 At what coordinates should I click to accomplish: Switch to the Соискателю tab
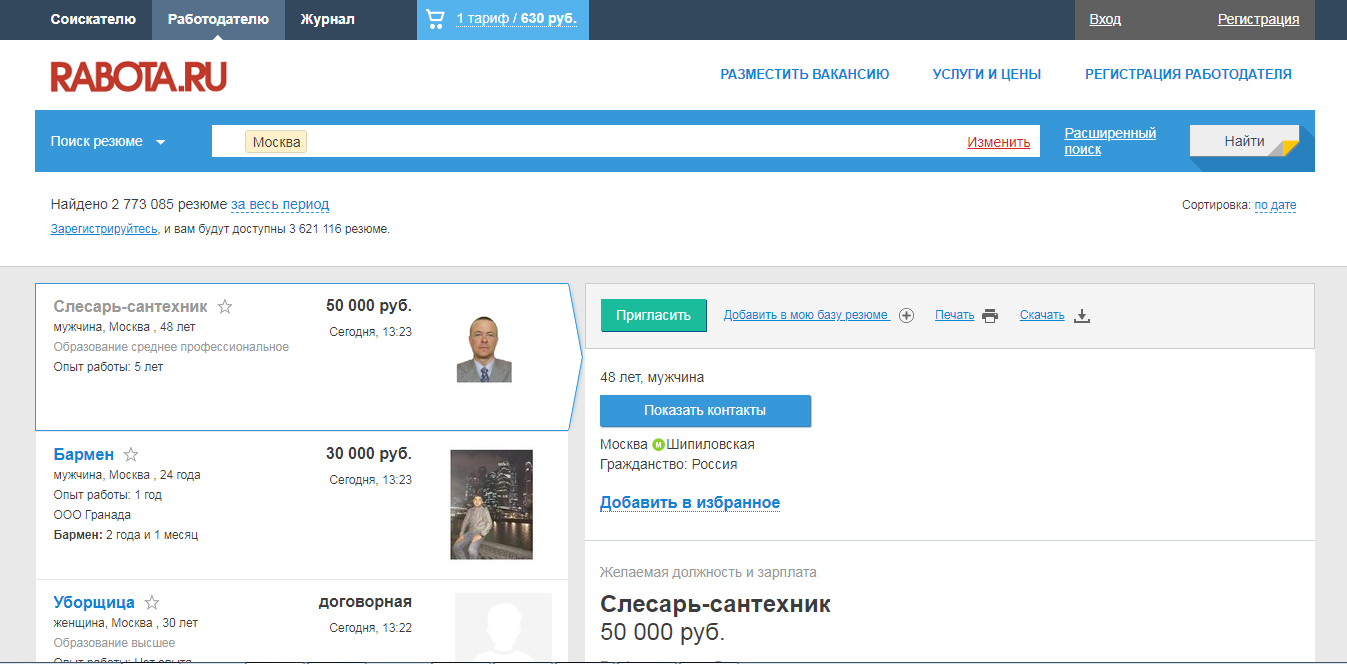(94, 18)
